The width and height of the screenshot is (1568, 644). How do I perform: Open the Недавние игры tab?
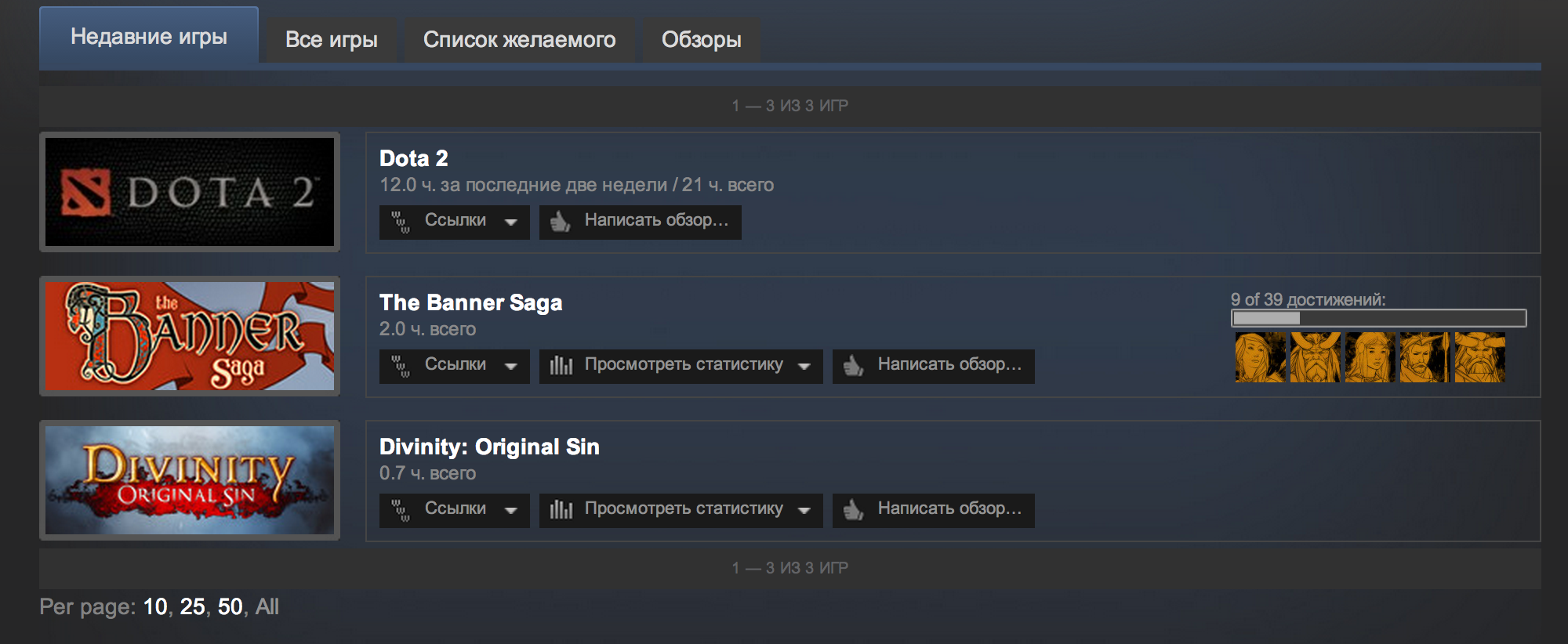point(149,37)
